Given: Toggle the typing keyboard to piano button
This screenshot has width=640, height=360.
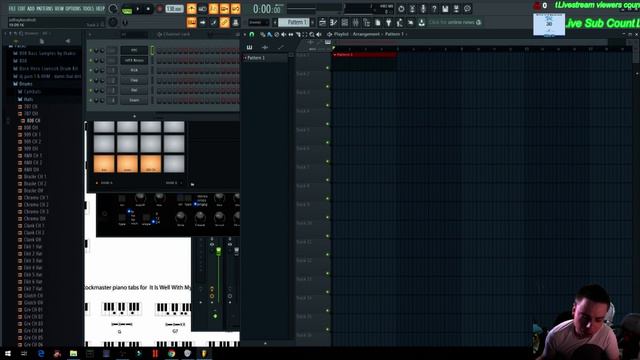Looking at the screenshot, I should (191, 22).
